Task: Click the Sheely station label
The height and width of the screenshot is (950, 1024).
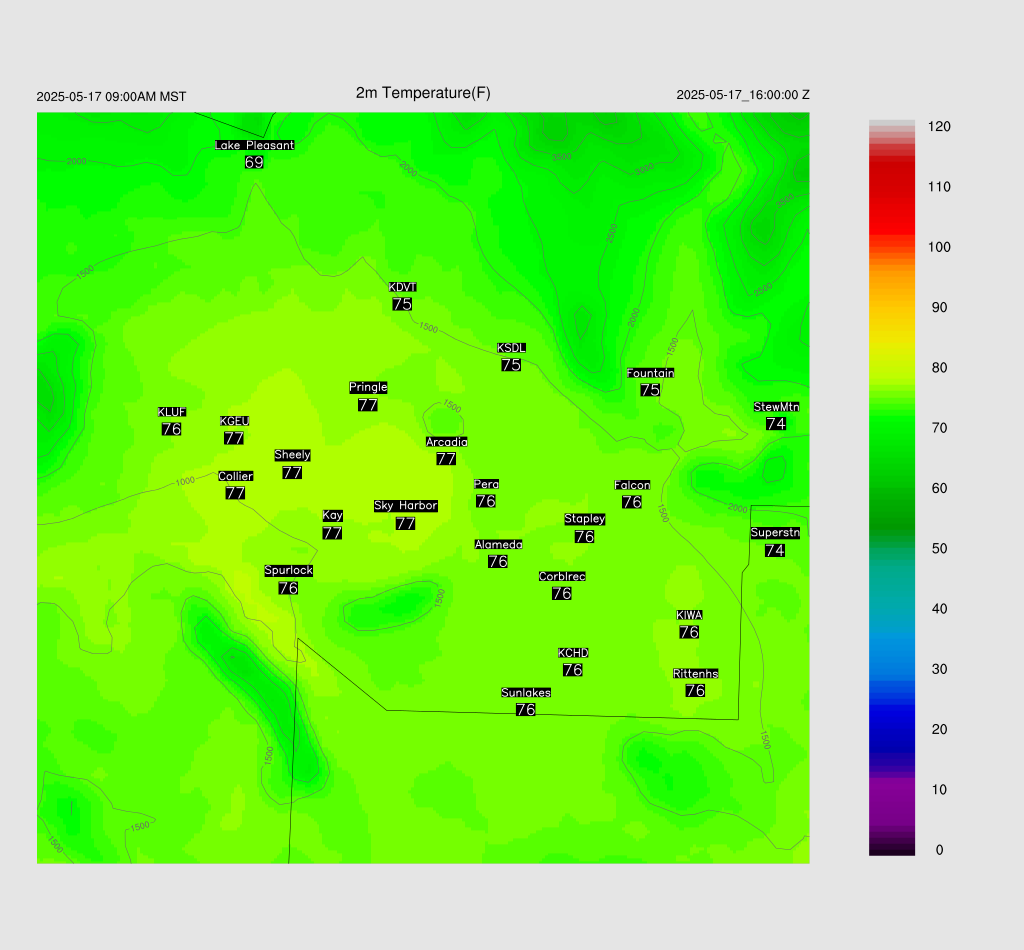Action: coord(293,455)
